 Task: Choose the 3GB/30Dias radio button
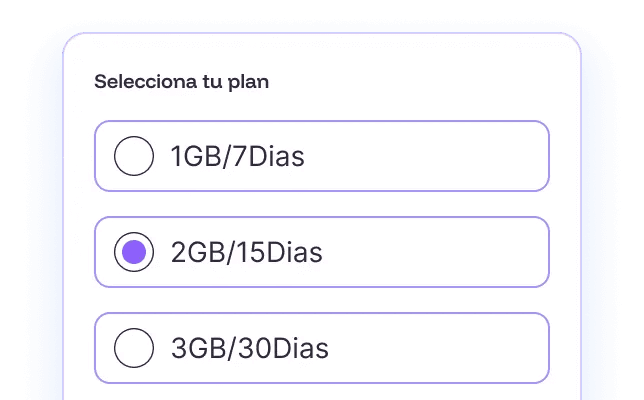[x=134, y=348]
